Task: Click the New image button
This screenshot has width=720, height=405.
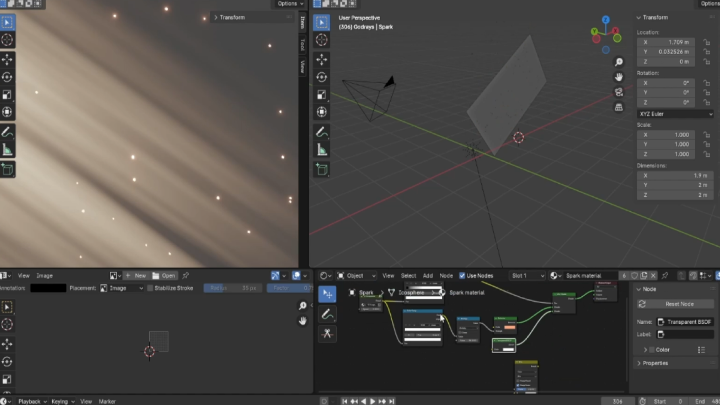Action: [x=135, y=276]
